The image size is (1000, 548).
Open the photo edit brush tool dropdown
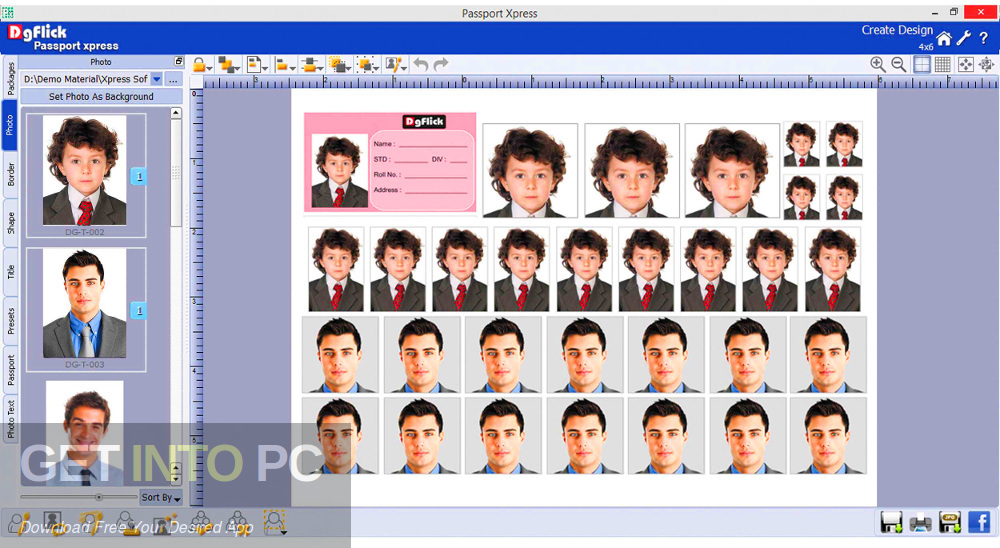pos(396,64)
